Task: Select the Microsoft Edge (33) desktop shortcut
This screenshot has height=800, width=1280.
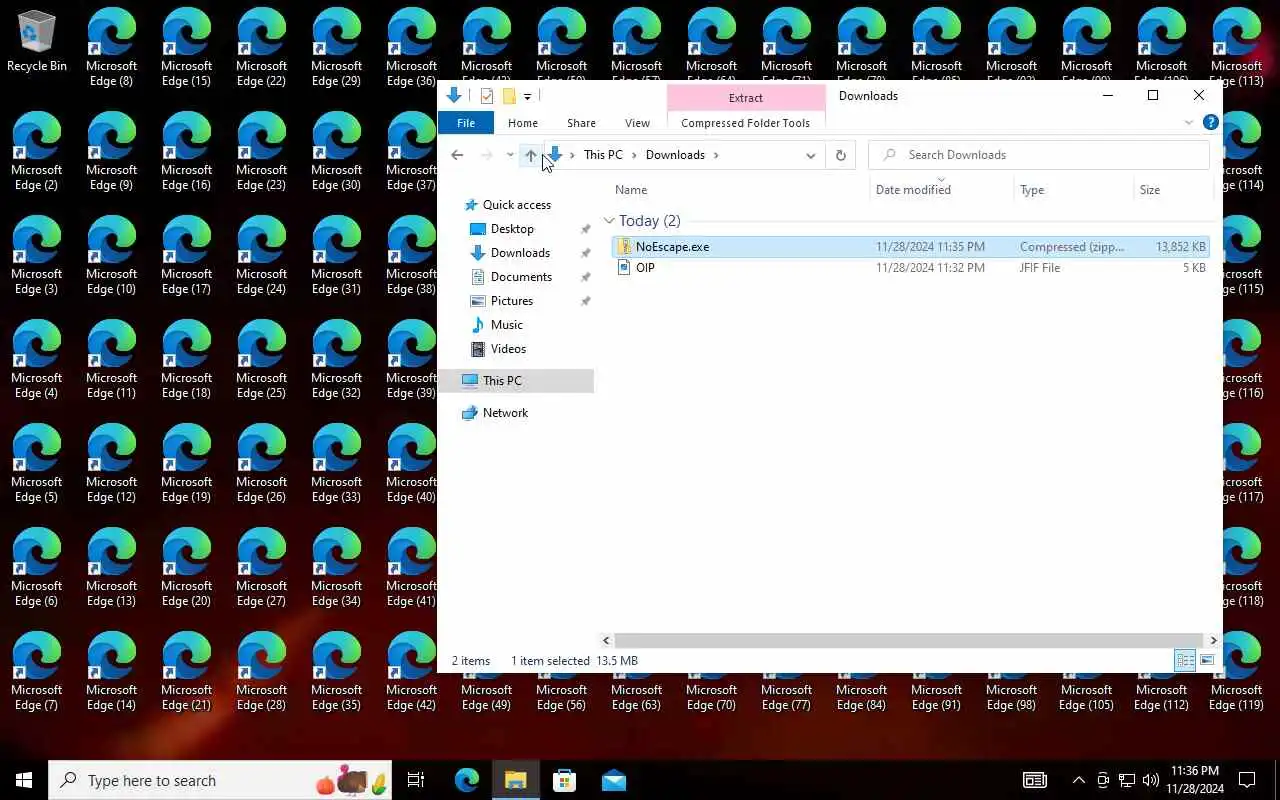Action: pyautogui.click(x=336, y=464)
